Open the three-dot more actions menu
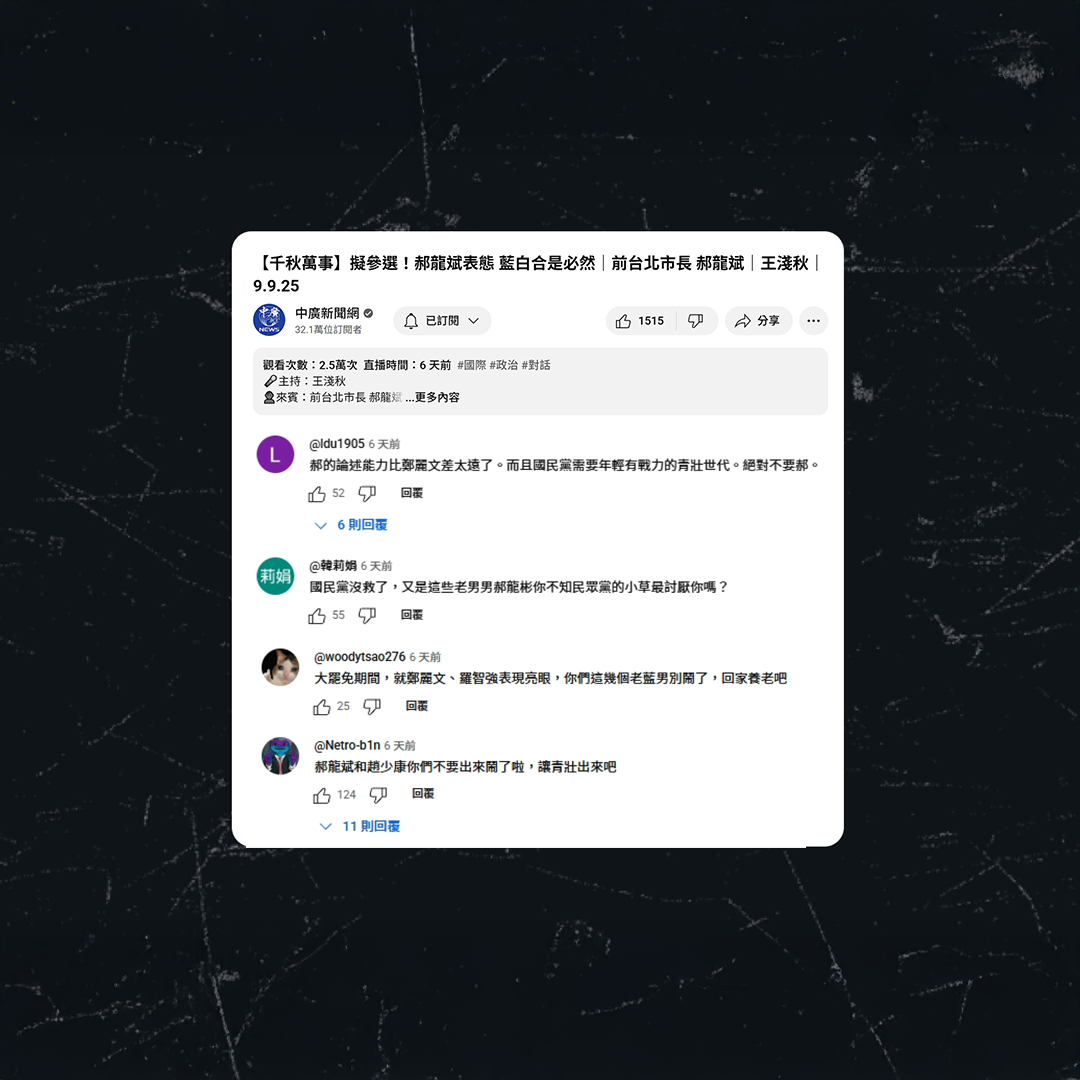The width and height of the screenshot is (1080, 1080). 813,321
